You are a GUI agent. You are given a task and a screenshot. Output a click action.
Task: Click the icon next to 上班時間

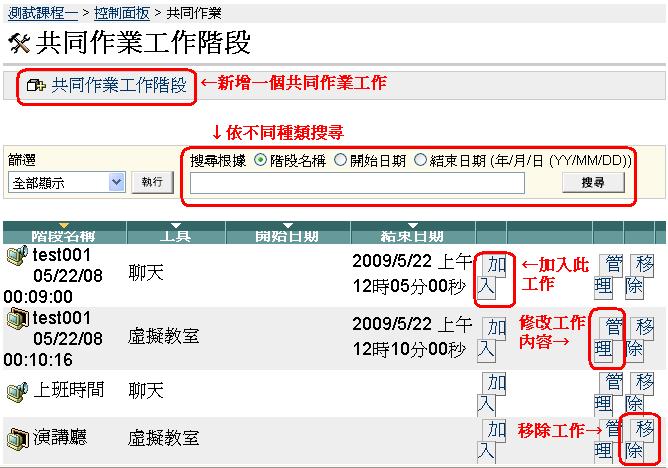pyautogui.click(x=16, y=389)
